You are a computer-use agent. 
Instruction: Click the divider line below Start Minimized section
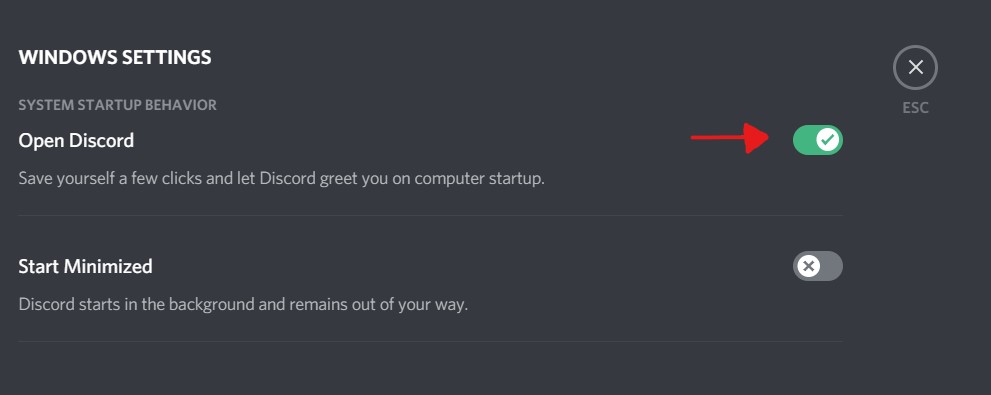pyautogui.click(x=430, y=342)
